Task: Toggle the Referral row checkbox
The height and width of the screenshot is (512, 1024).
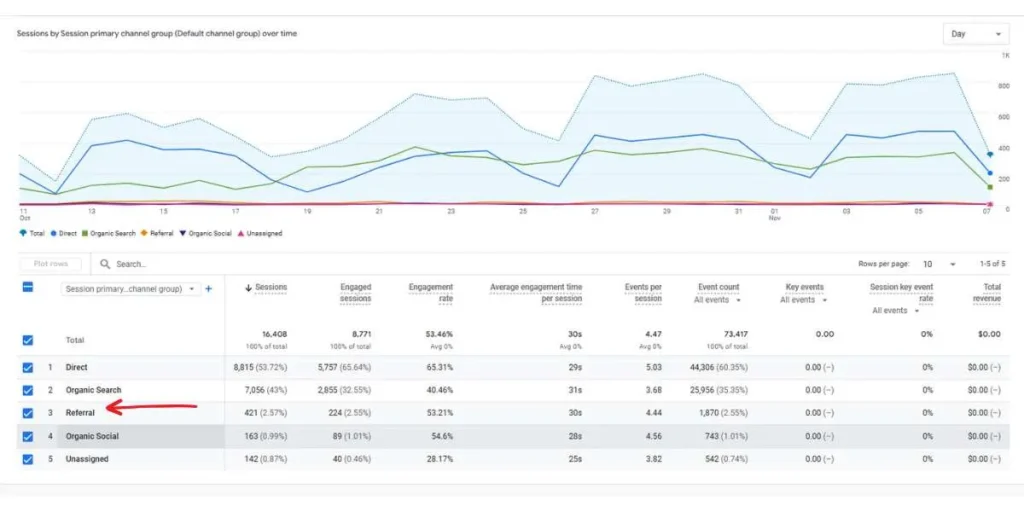Action: [x=28, y=413]
